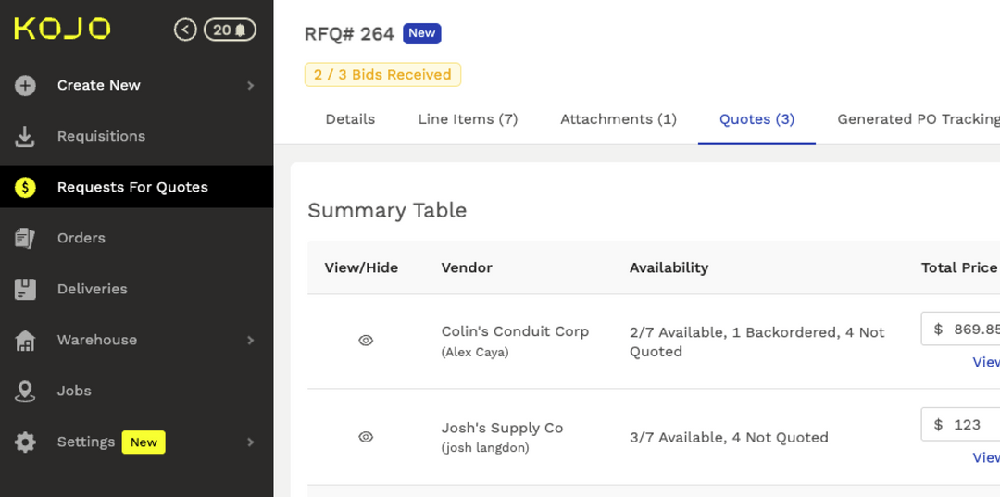1000x497 pixels.
Task: Open the Requisitions menu item
Action: (101, 137)
